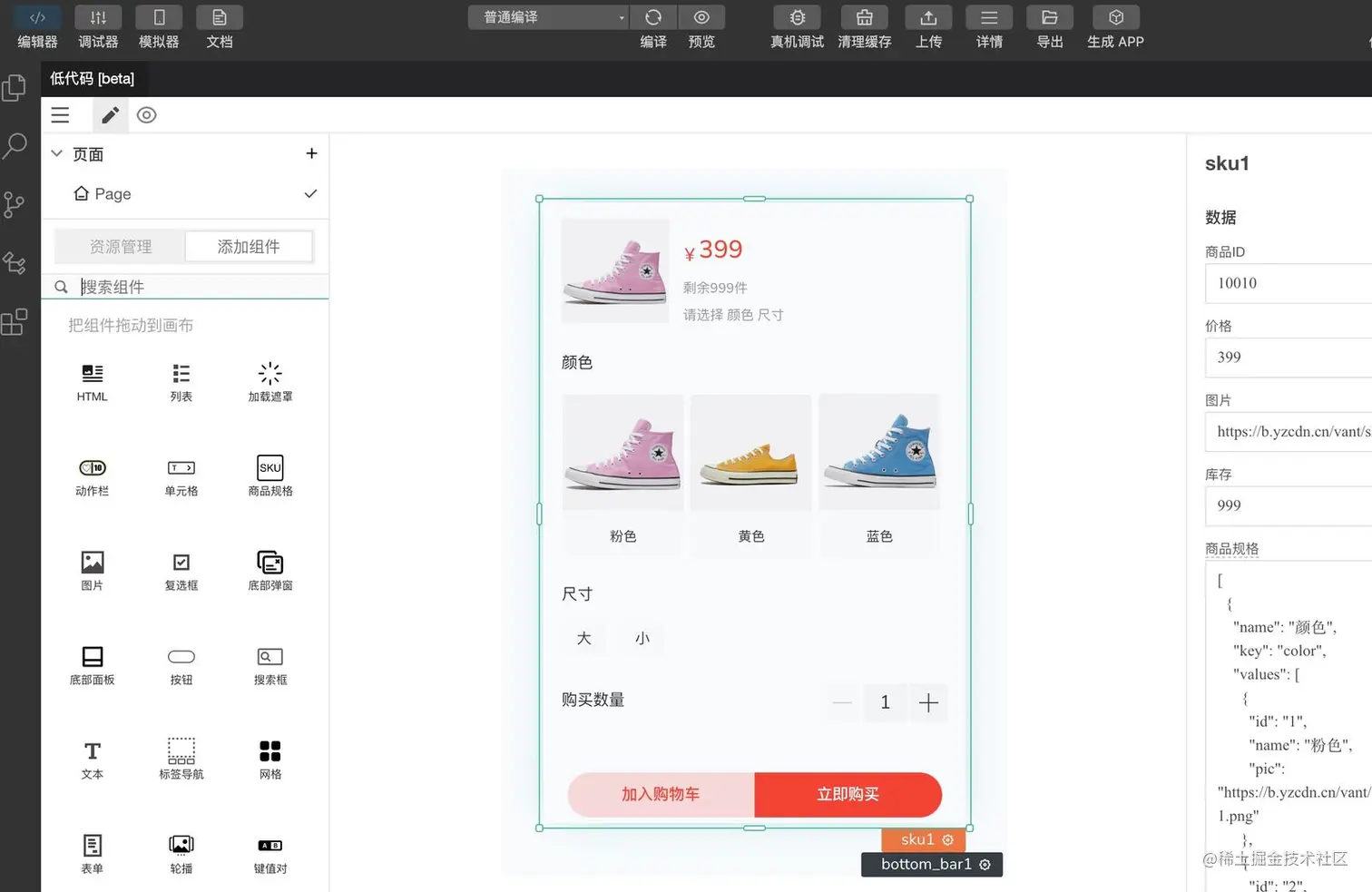Toggle the pencil edit mode

click(x=110, y=115)
